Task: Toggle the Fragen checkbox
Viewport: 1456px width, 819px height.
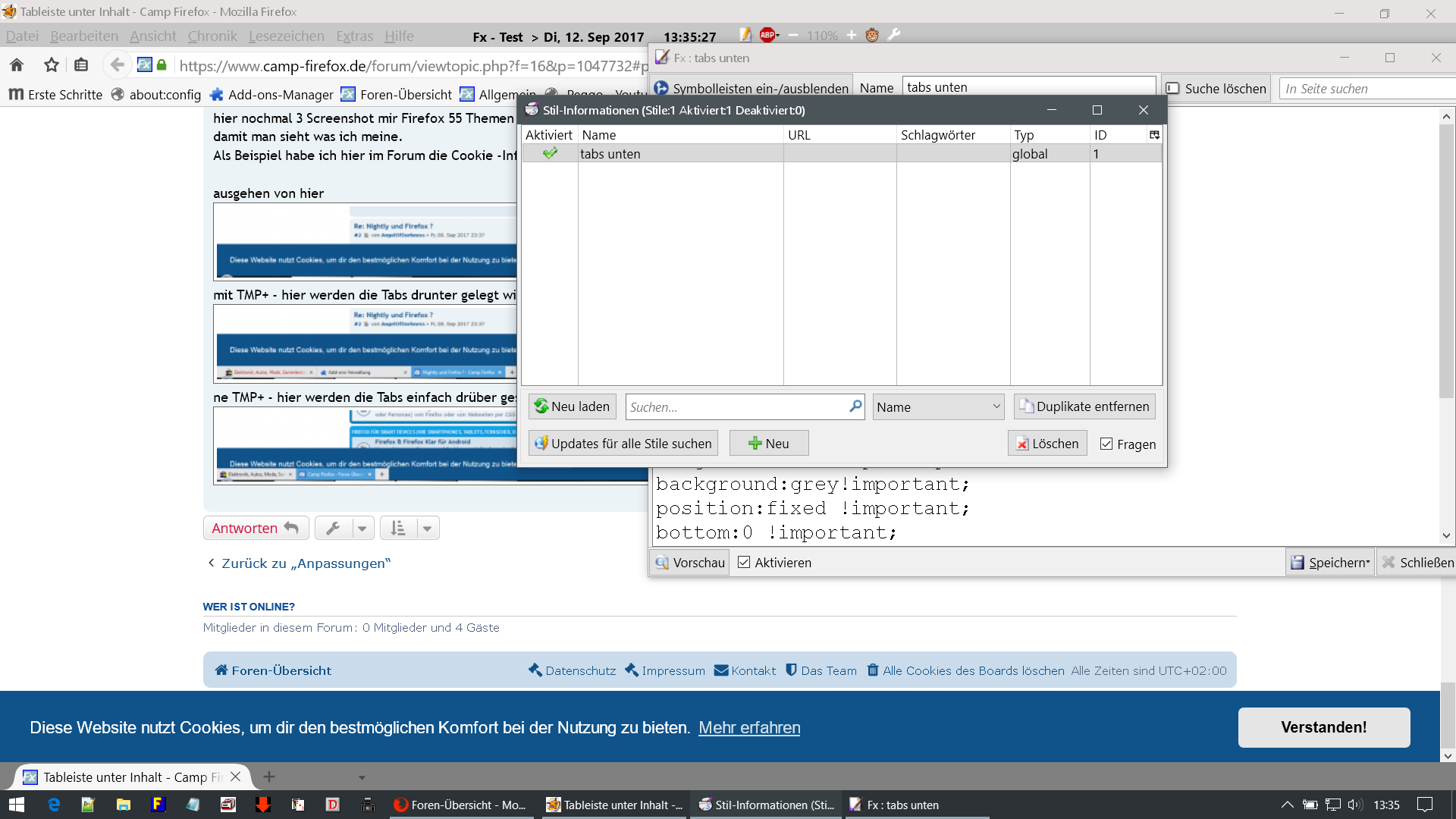Action: [1106, 444]
